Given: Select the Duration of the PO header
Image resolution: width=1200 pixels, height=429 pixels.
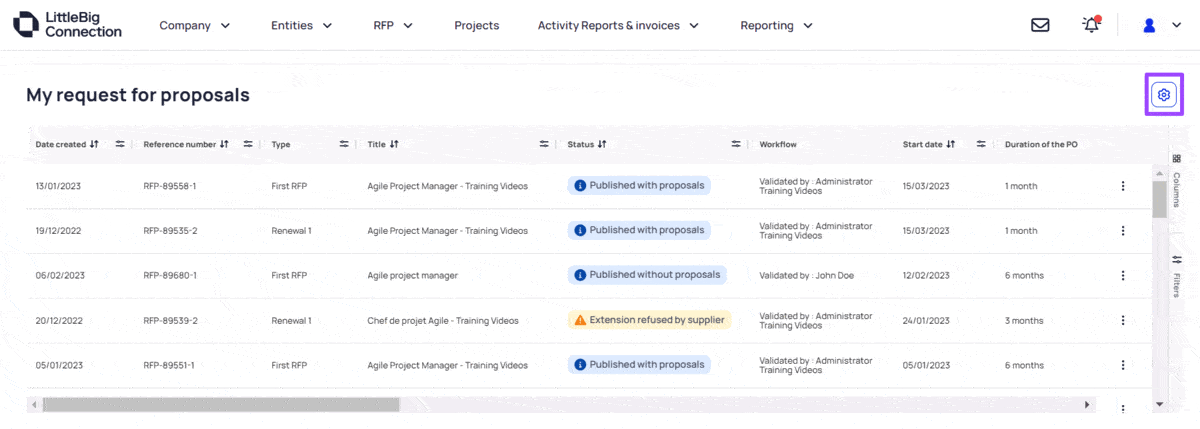Looking at the screenshot, I should 1041,144.
